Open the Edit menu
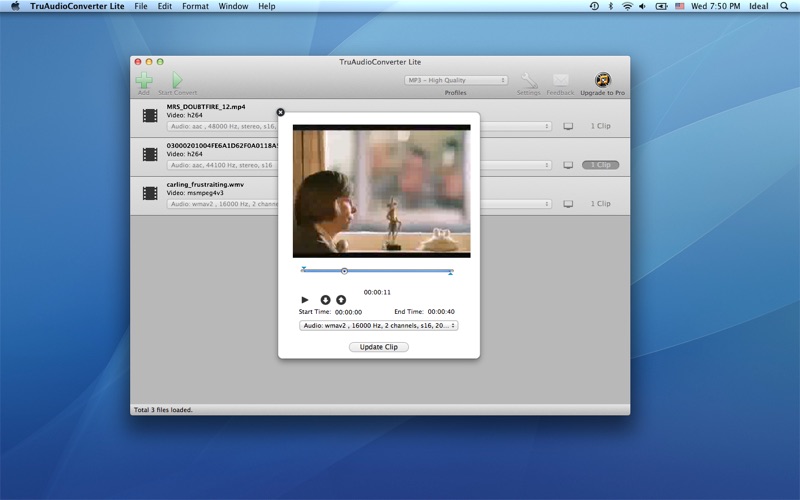Image resolution: width=800 pixels, height=500 pixels. point(164,6)
